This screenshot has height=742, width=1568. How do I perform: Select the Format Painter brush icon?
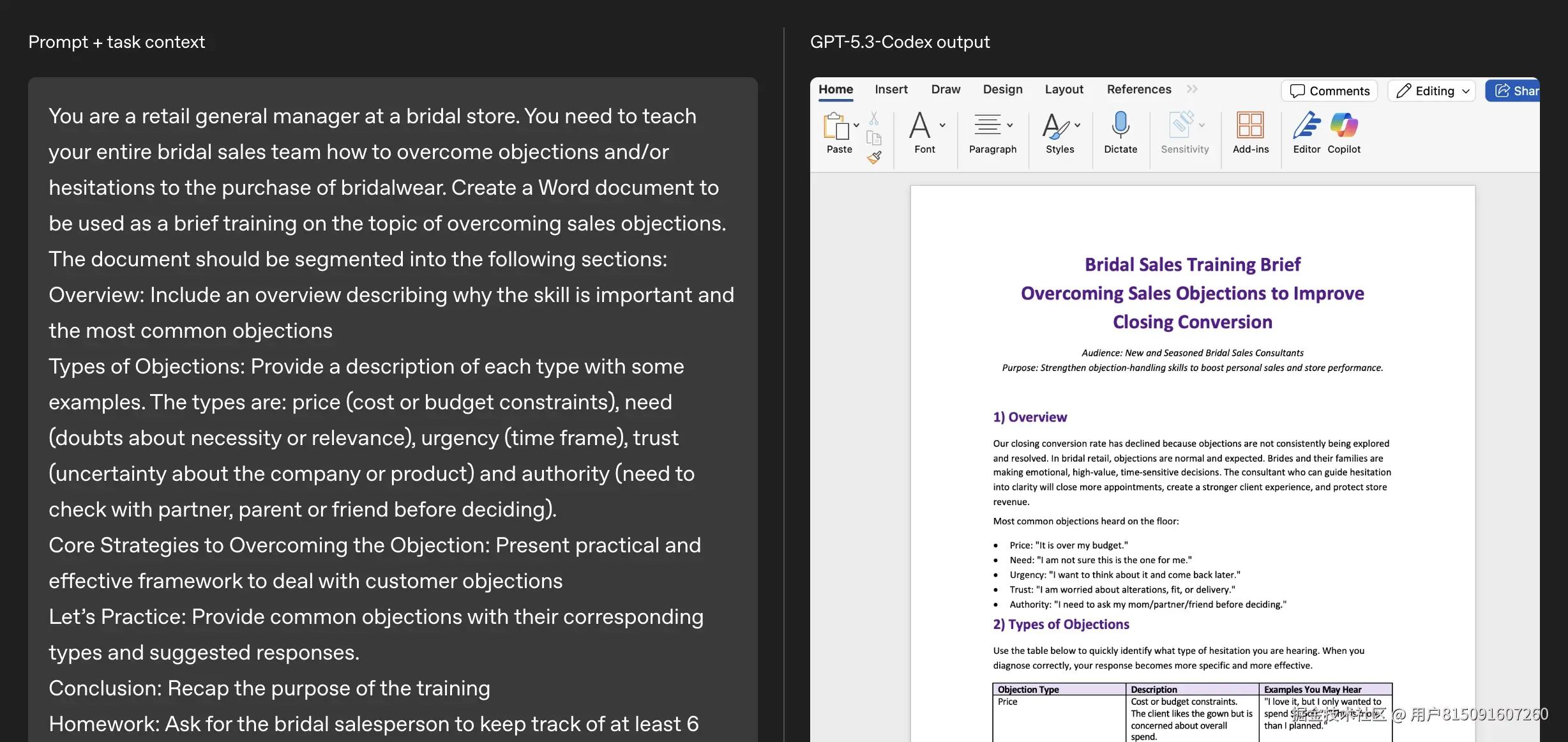pyautogui.click(x=874, y=157)
